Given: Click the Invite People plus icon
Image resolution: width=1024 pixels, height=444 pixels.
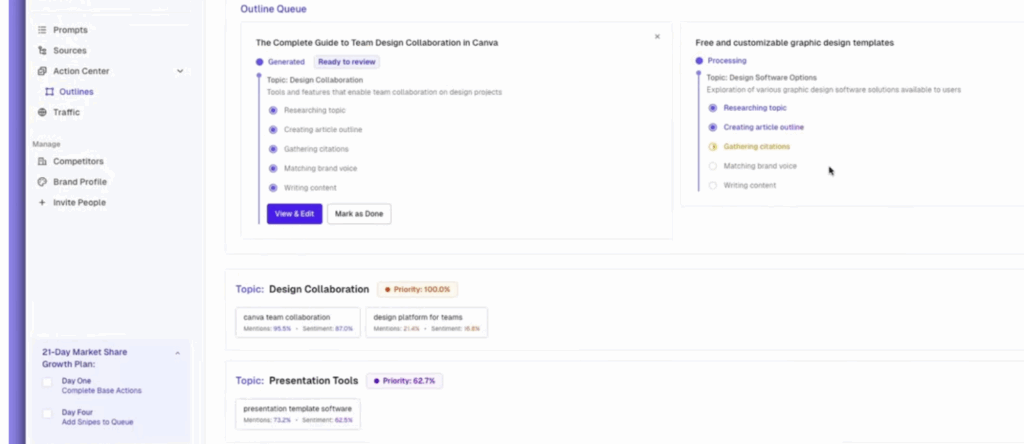Looking at the screenshot, I should click(x=42, y=202).
